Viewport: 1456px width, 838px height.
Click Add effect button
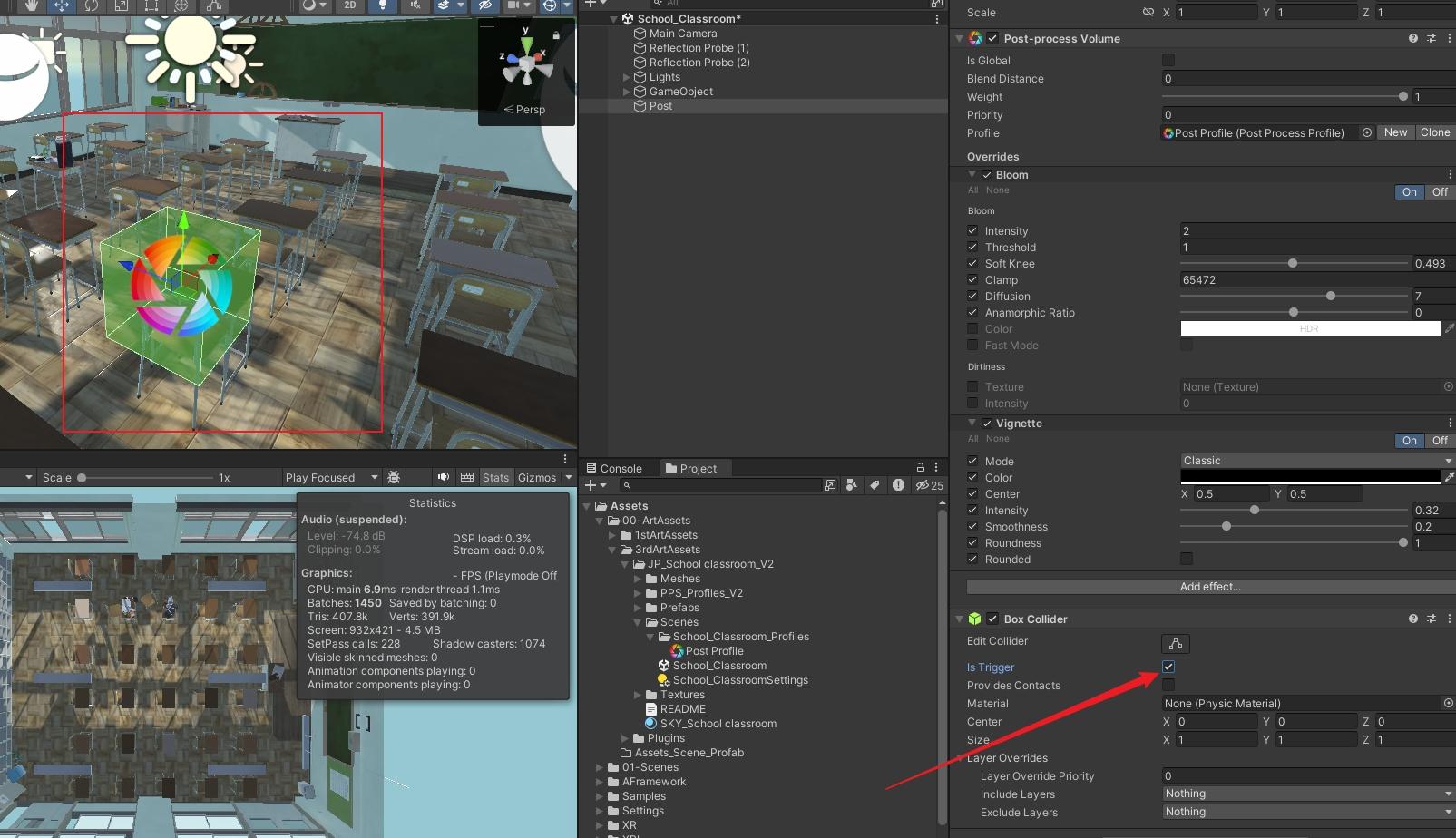[x=1210, y=587]
